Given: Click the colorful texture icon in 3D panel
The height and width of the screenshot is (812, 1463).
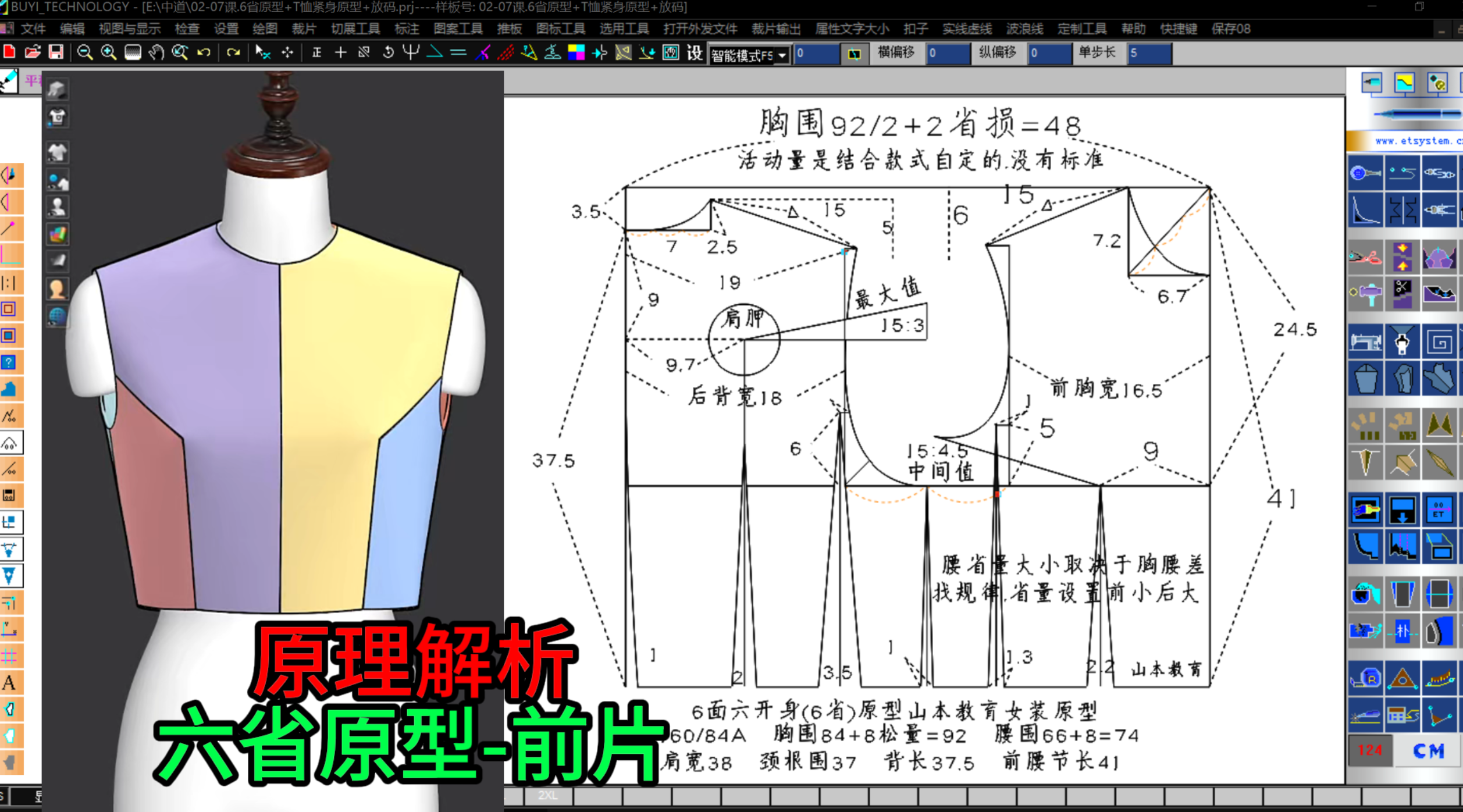Looking at the screenshot, I should tap(58, 234).
